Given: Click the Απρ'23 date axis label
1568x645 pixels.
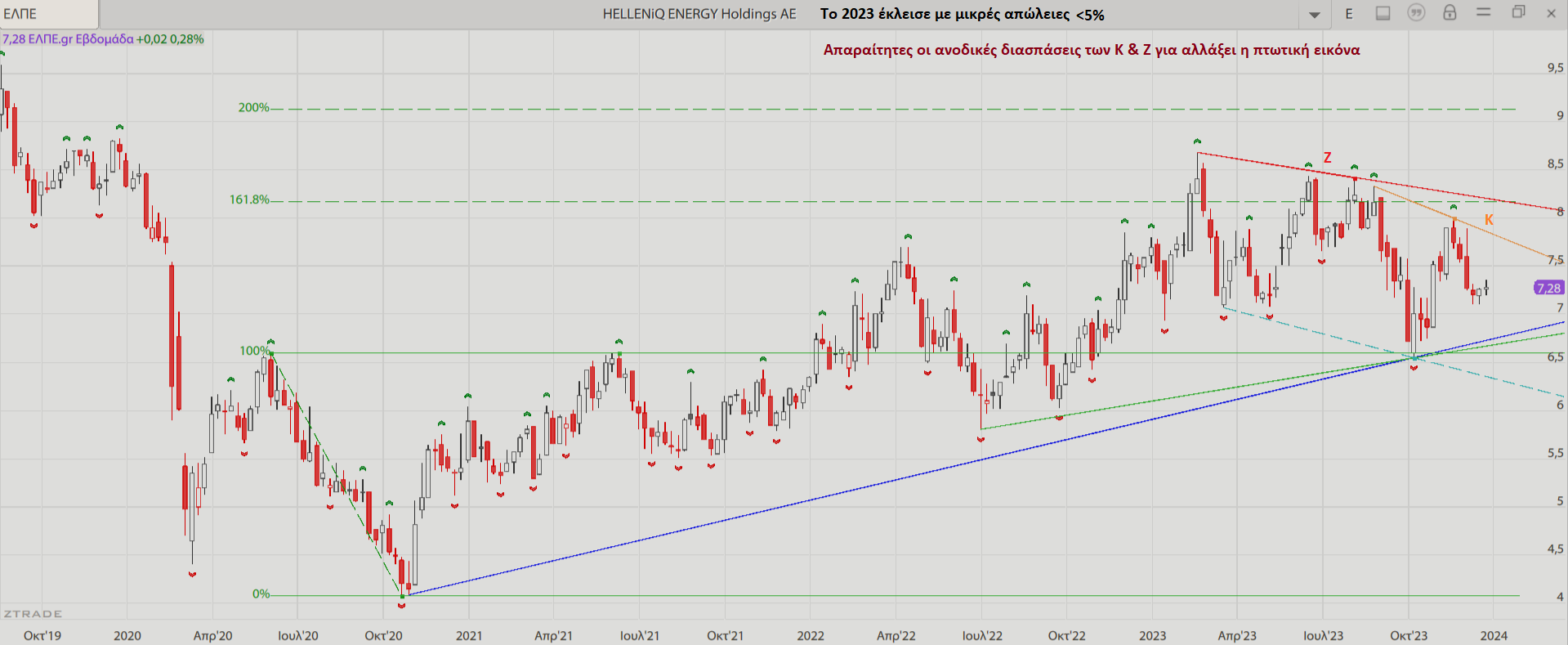Looking at the screenshot, I should click(1237, 635).
